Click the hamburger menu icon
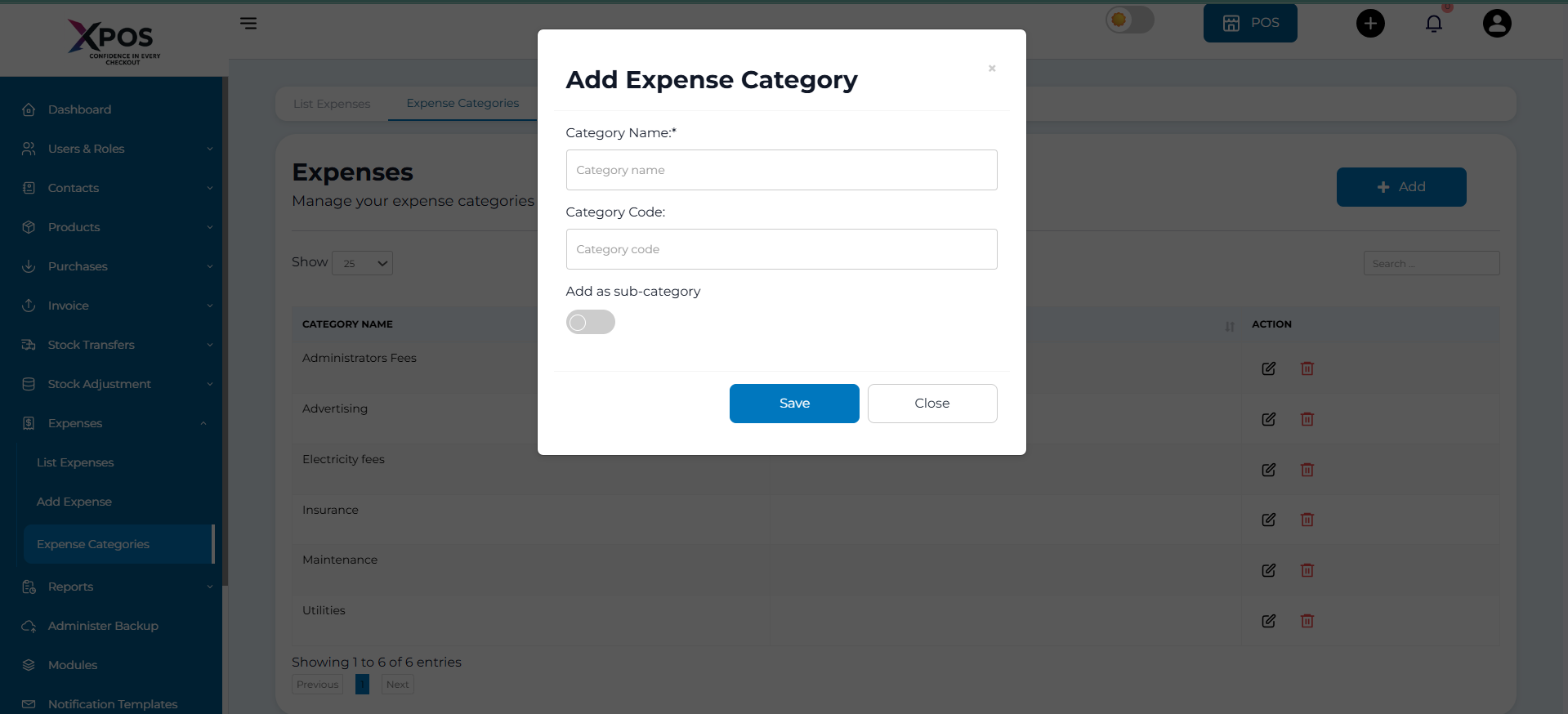The height and width of the screenshot is (714, 1568). point(248,23)
